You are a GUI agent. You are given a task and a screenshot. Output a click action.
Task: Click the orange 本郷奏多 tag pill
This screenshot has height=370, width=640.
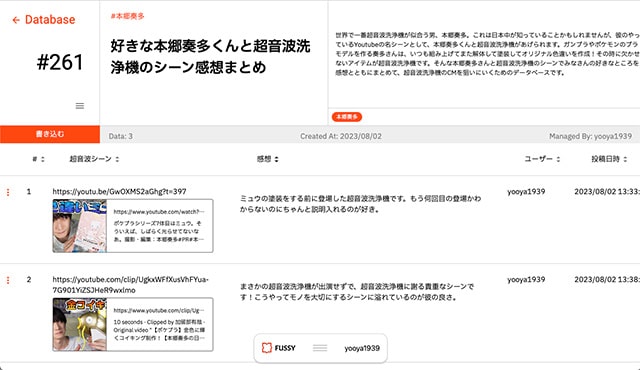pos(347,117)
